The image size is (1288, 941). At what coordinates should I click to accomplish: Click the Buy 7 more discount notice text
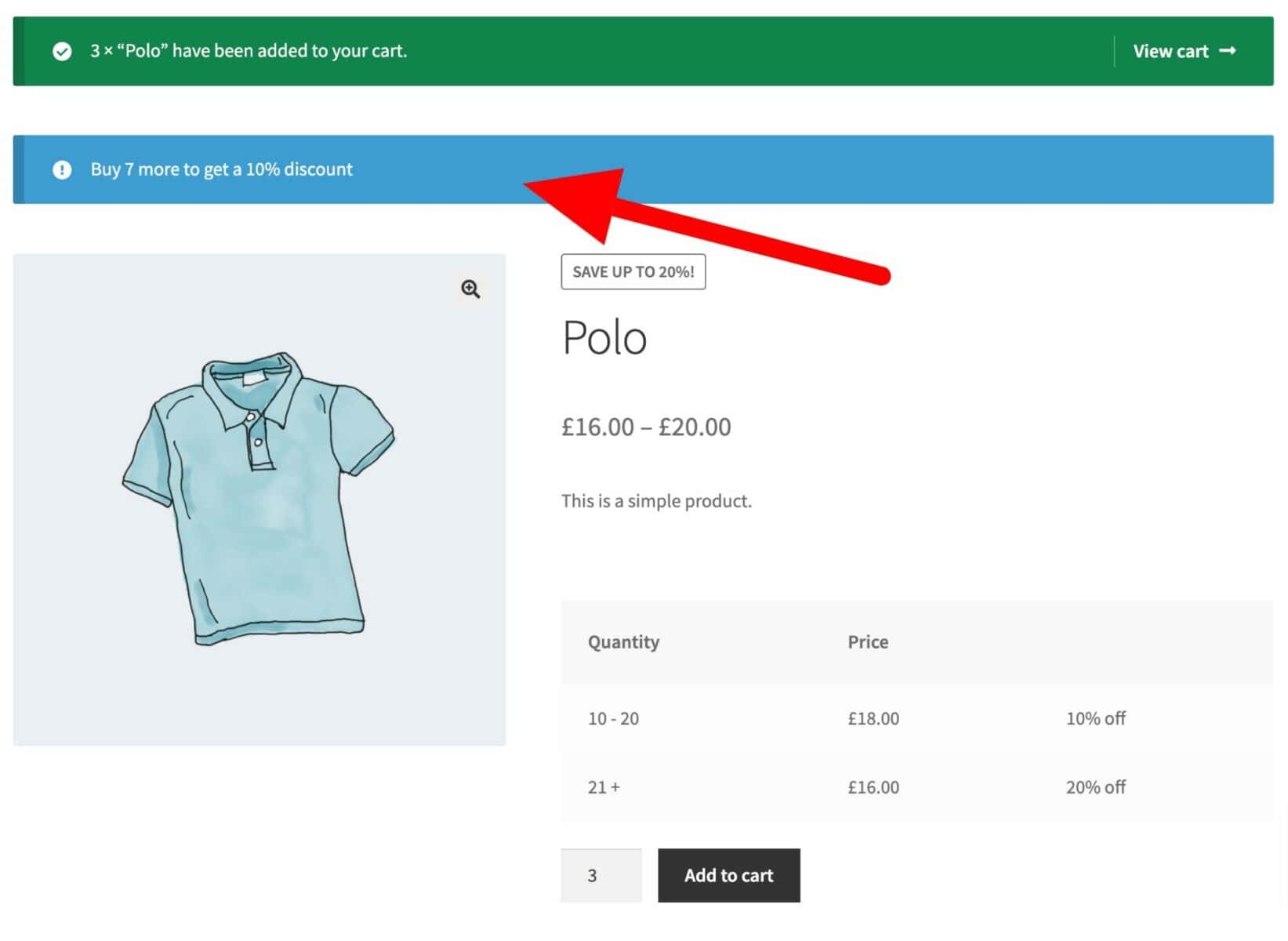tap(222, 170)
